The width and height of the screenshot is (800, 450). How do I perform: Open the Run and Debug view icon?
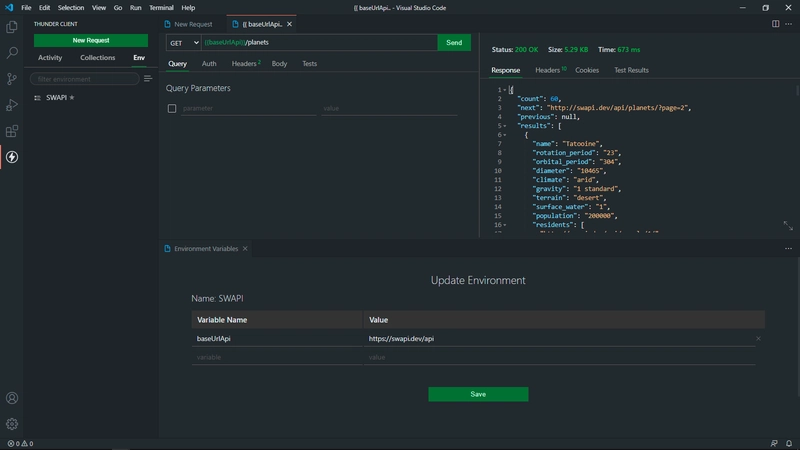point(12,105)
